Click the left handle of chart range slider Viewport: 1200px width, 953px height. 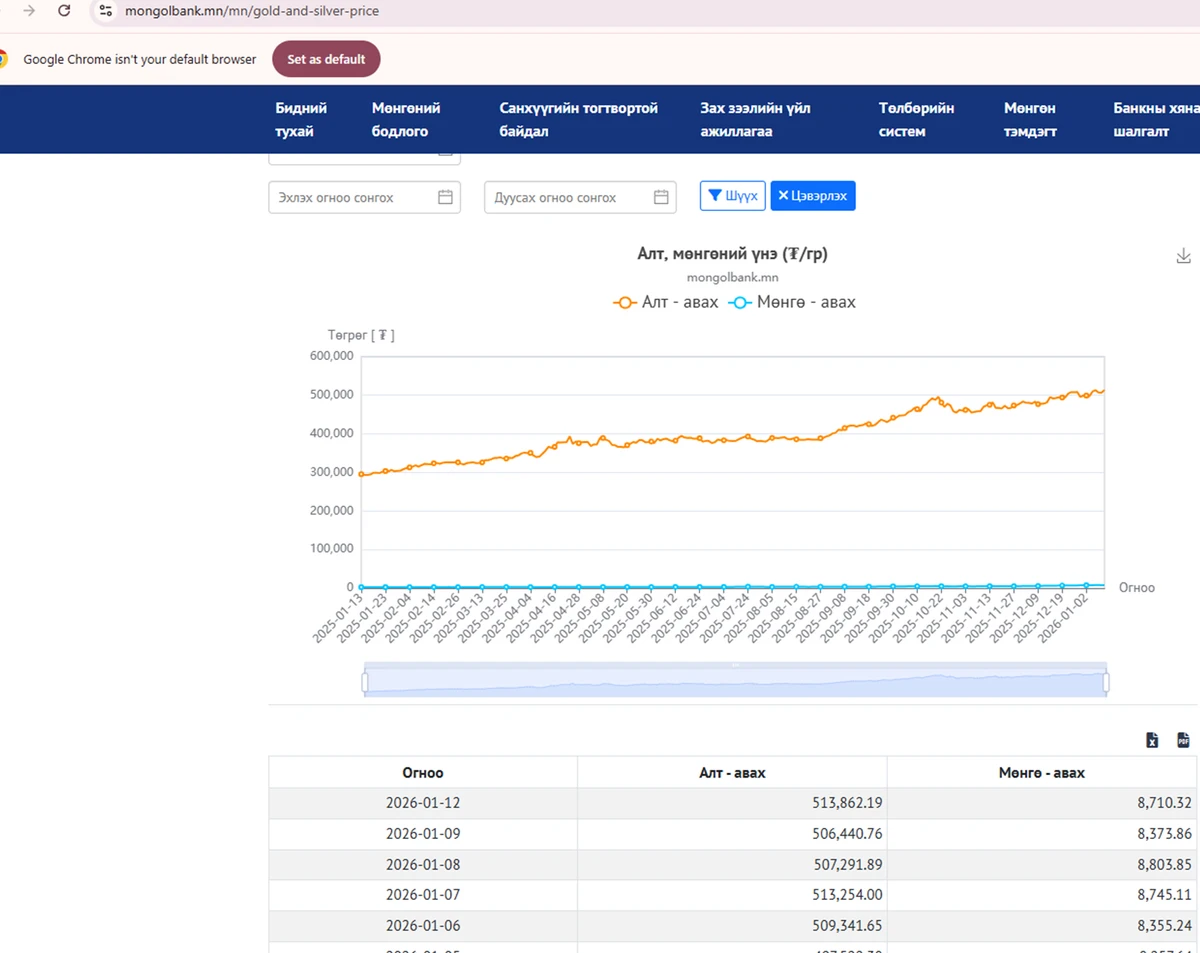click(365, 682)
